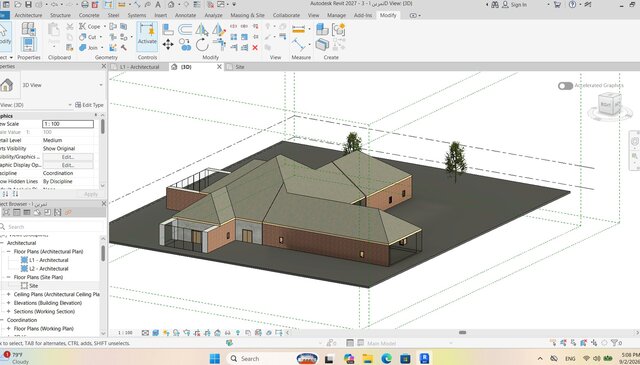Toggle the Accelerated Graphics switch
Image resolution: width=640 pixels, height=365 pixels.
565,85
